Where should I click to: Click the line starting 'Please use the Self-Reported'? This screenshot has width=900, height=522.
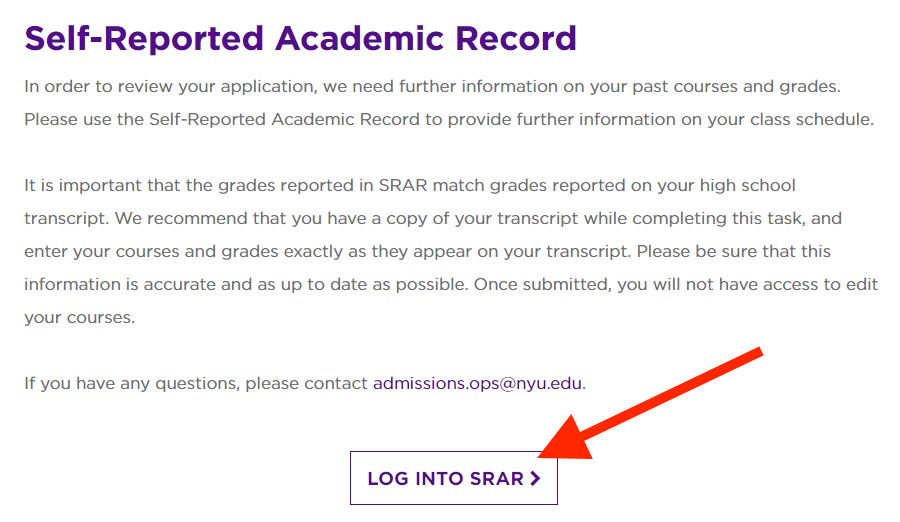click(x=449, y=119)
